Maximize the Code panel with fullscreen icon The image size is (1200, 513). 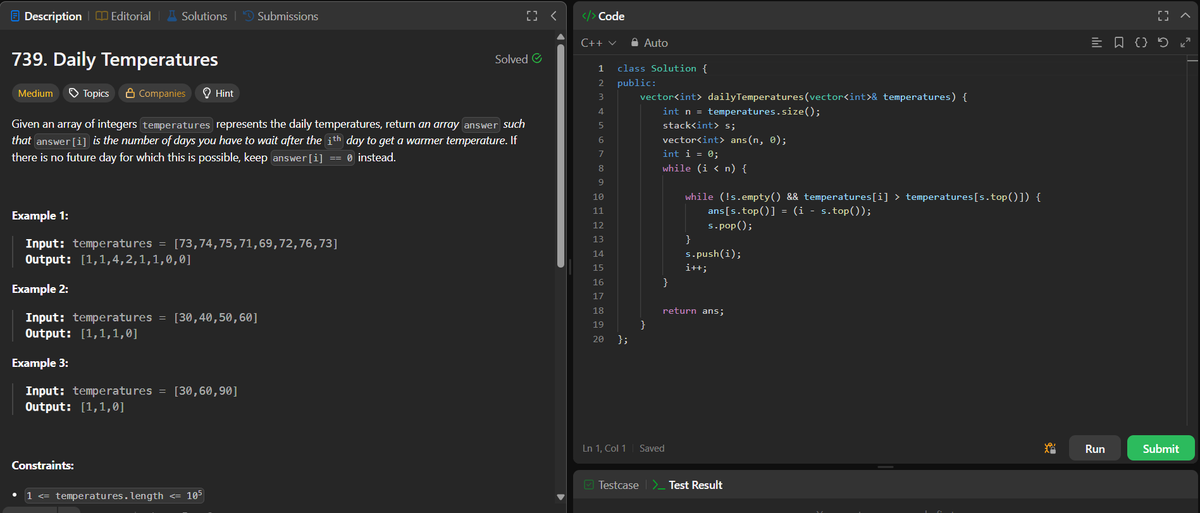click(1164, 16)
